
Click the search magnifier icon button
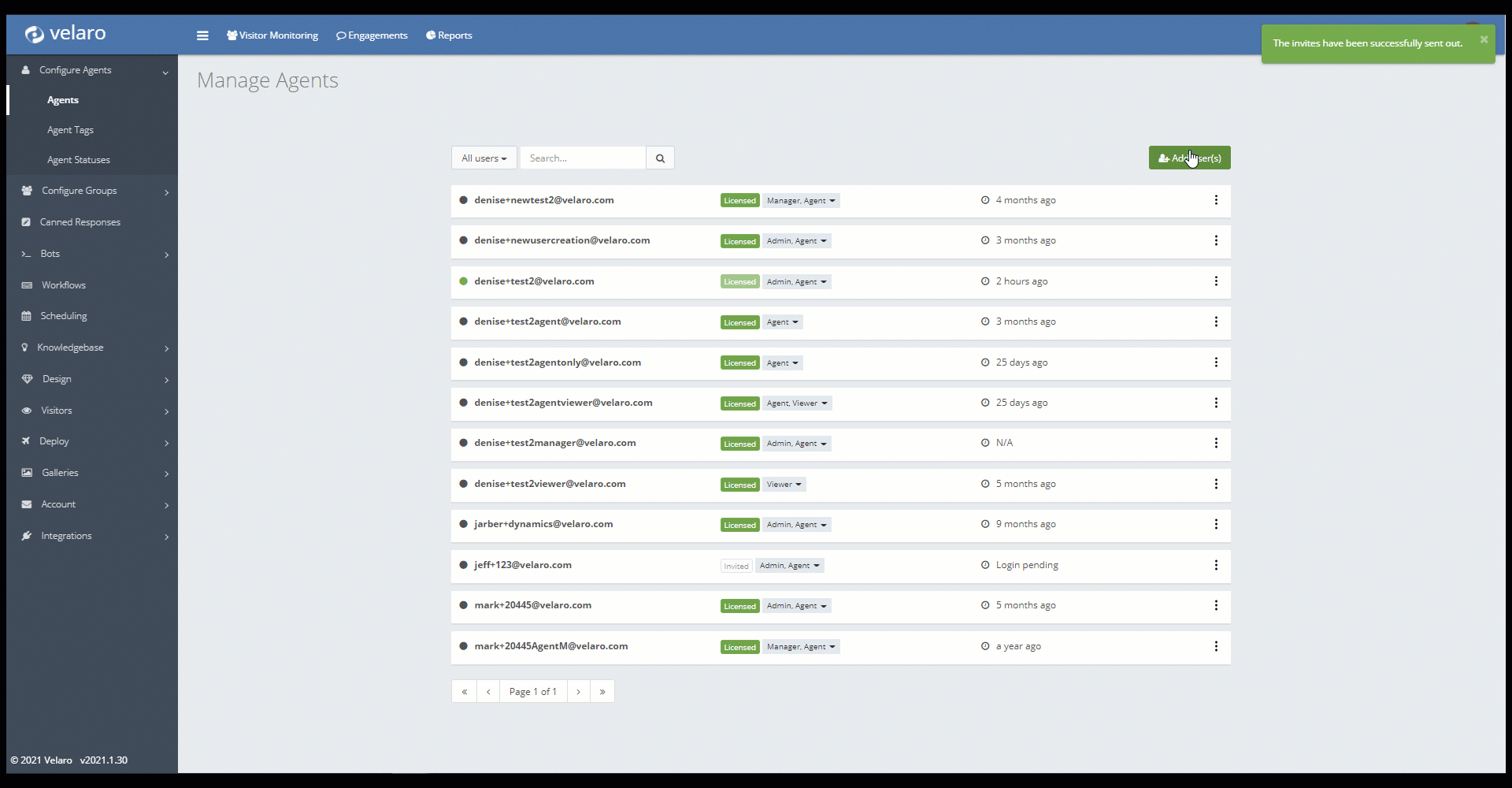coord(660,158)
